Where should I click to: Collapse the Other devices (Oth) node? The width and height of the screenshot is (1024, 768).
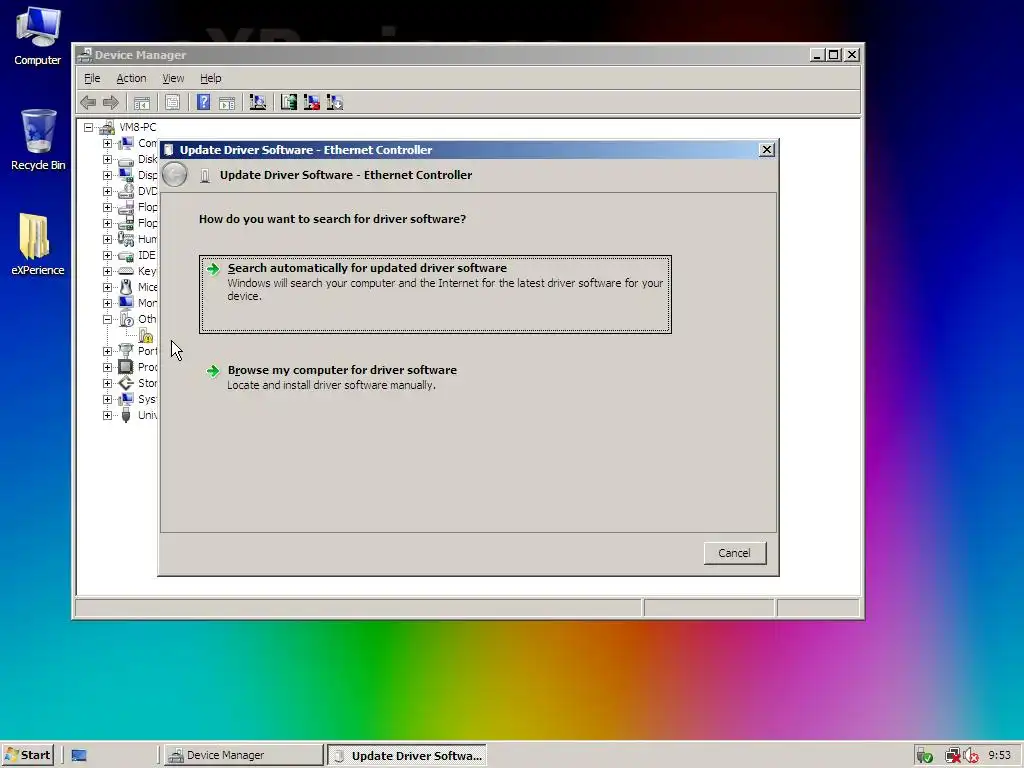pyautogui.click(x=107, y=319)
